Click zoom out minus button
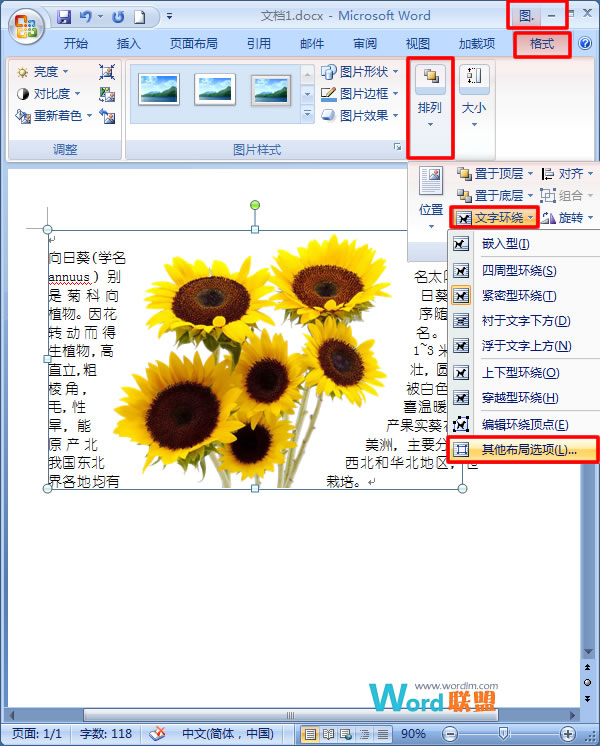 [450, 734]
